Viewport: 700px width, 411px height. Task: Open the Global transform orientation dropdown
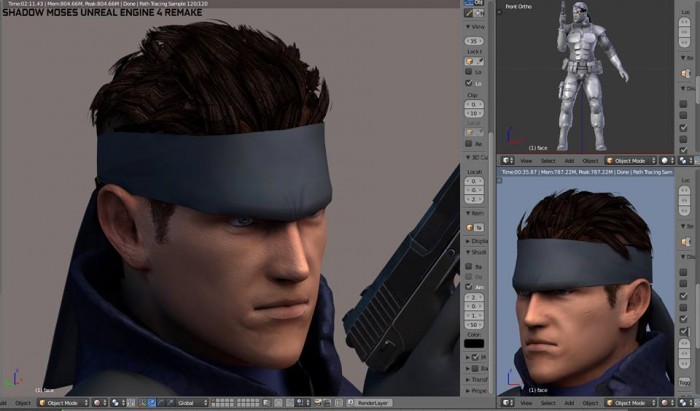coord(192,403)
